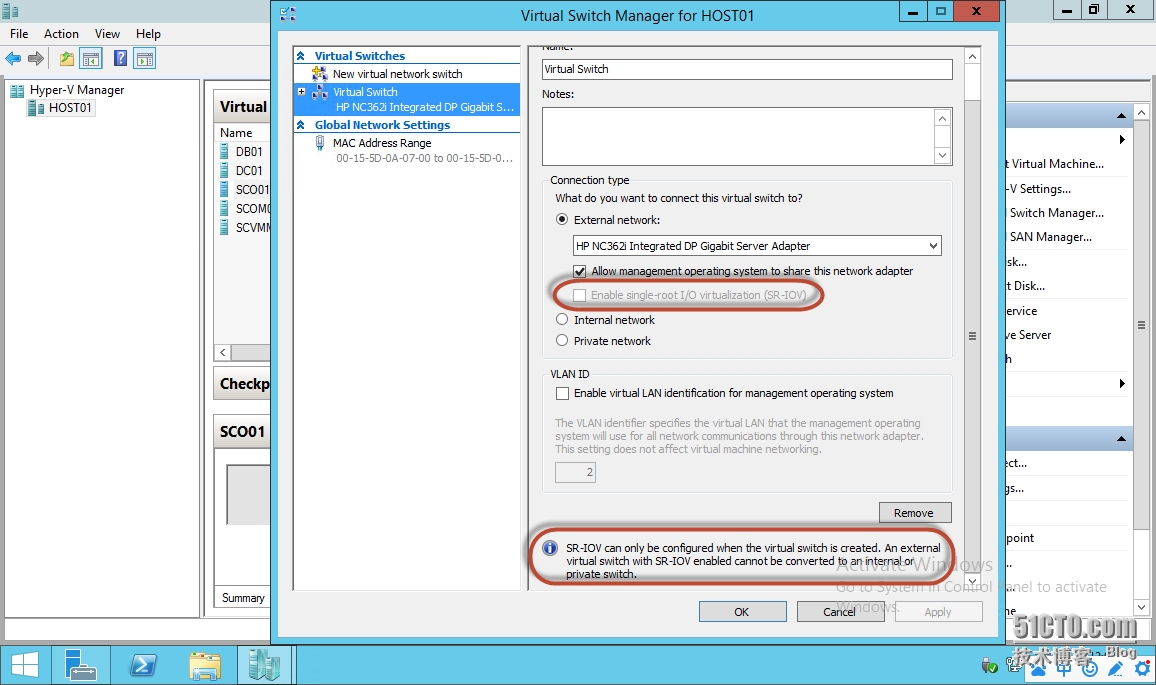This screenshot has width=1156, height=685.
Task: Select the Hyper-V Manager root node
Action: pos(68,90)
